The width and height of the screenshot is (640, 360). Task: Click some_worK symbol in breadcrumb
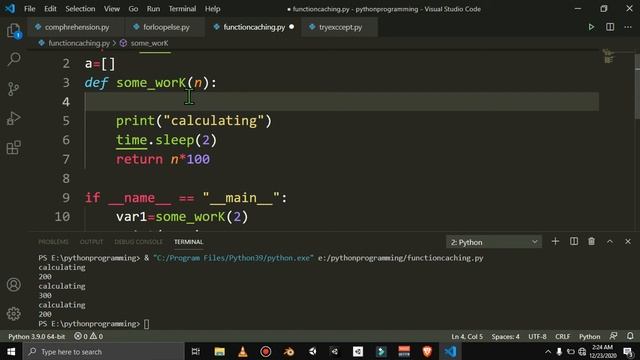(x=149, y=43)
